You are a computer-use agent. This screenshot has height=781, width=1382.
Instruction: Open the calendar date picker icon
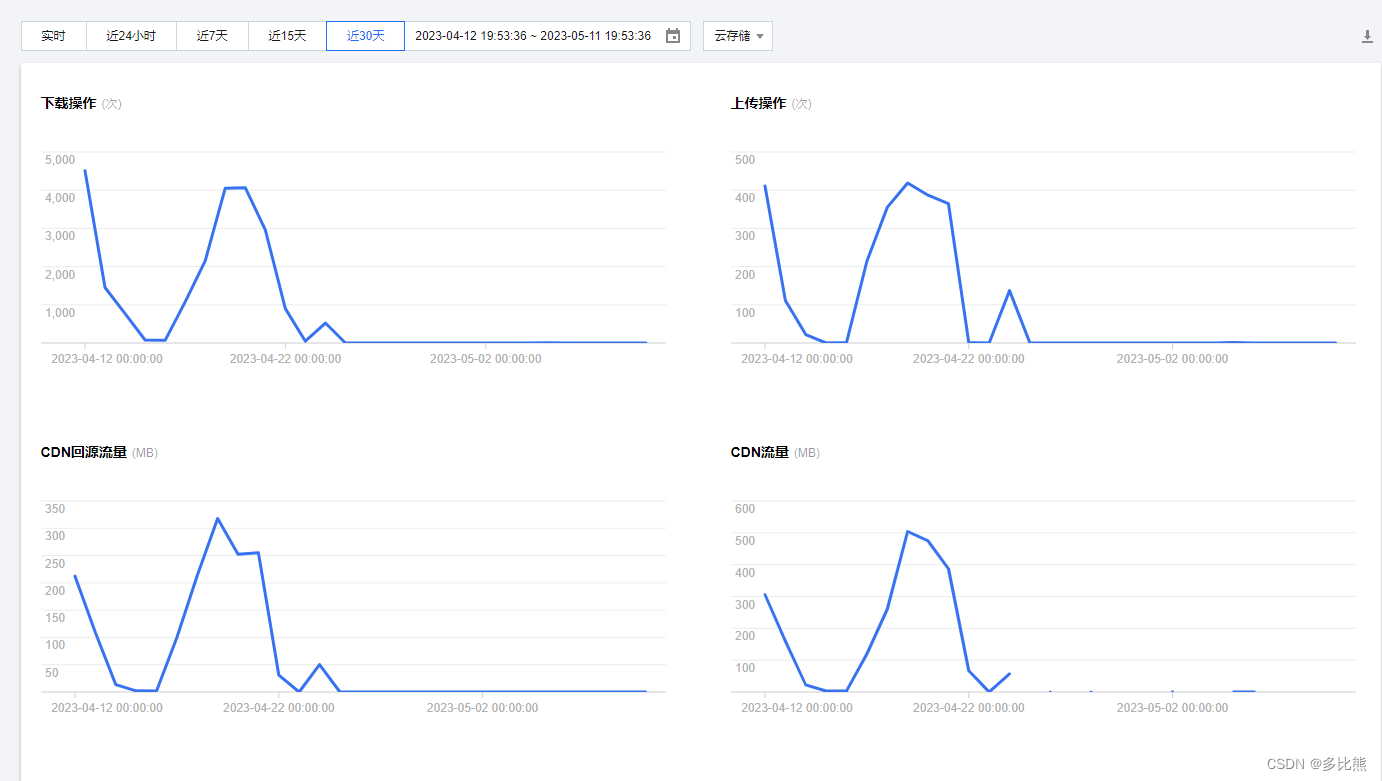[673, 36]
